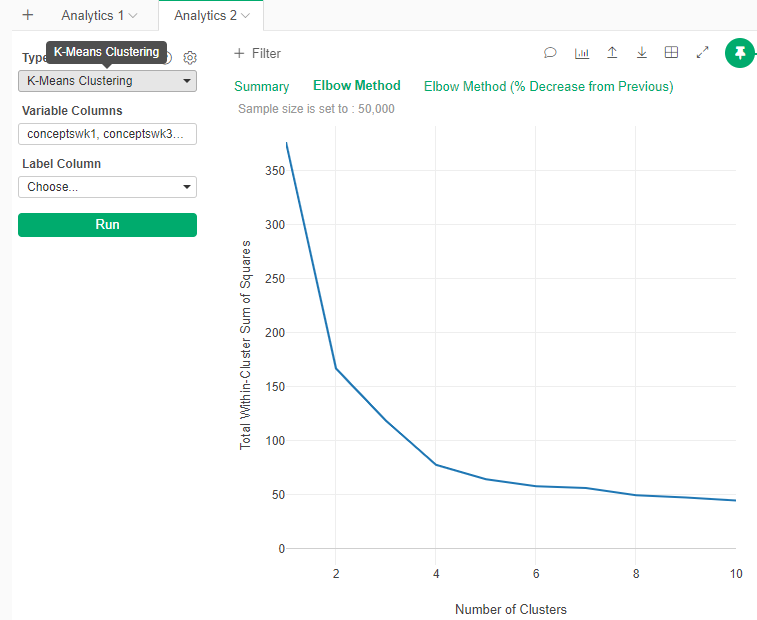The height and width of the screenshot is (620, 757).
Task: Click the plus icon to add analytics tab
Action: pos(28,15)
